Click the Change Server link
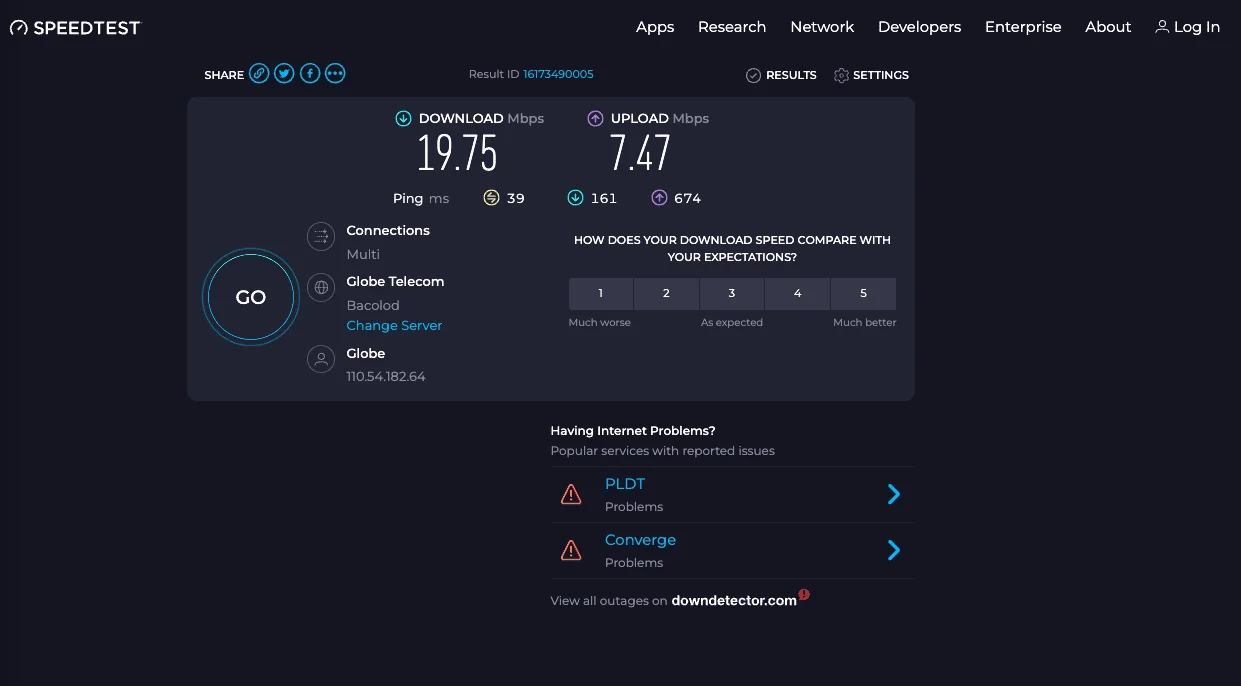This screenshot has height=686, width=1241. click(394, 325)
